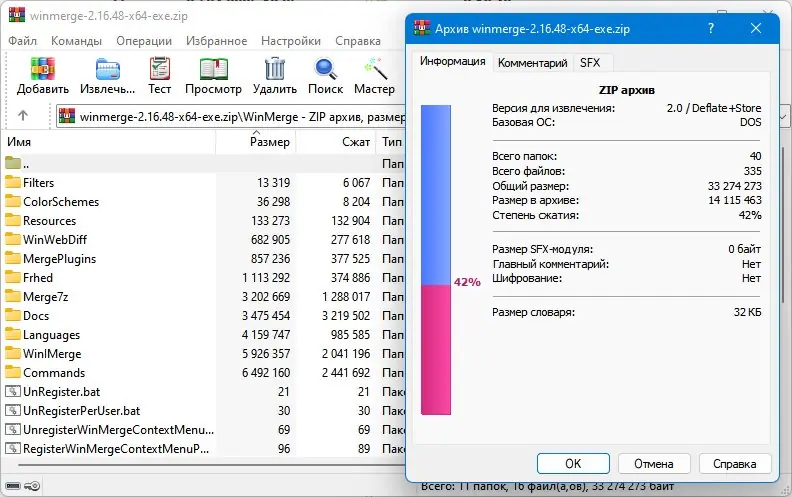Switch to the SFX tab
This screenshot has width=792, height=497.
point(590,63)
